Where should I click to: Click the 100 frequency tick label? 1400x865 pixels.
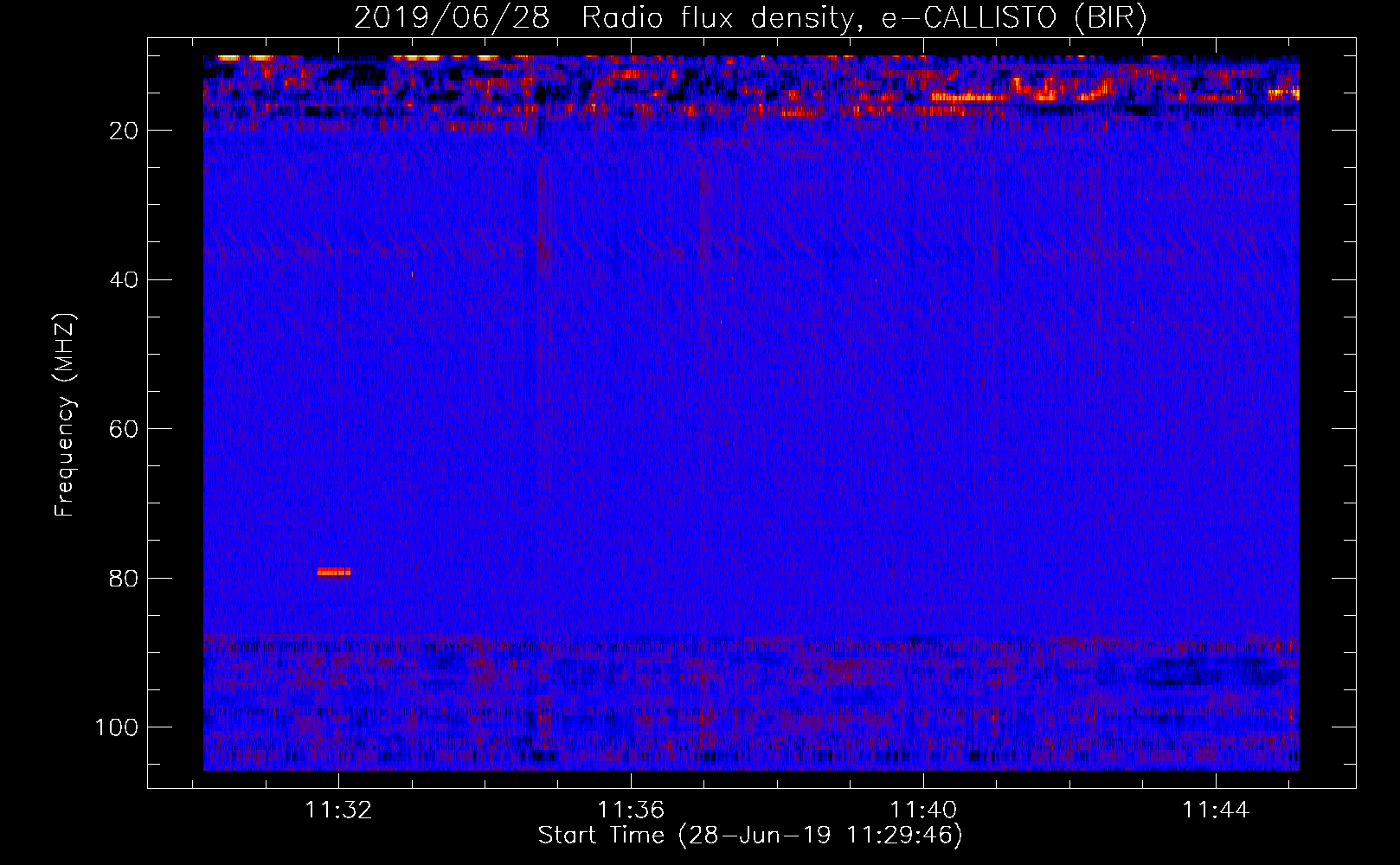[117, 727]
